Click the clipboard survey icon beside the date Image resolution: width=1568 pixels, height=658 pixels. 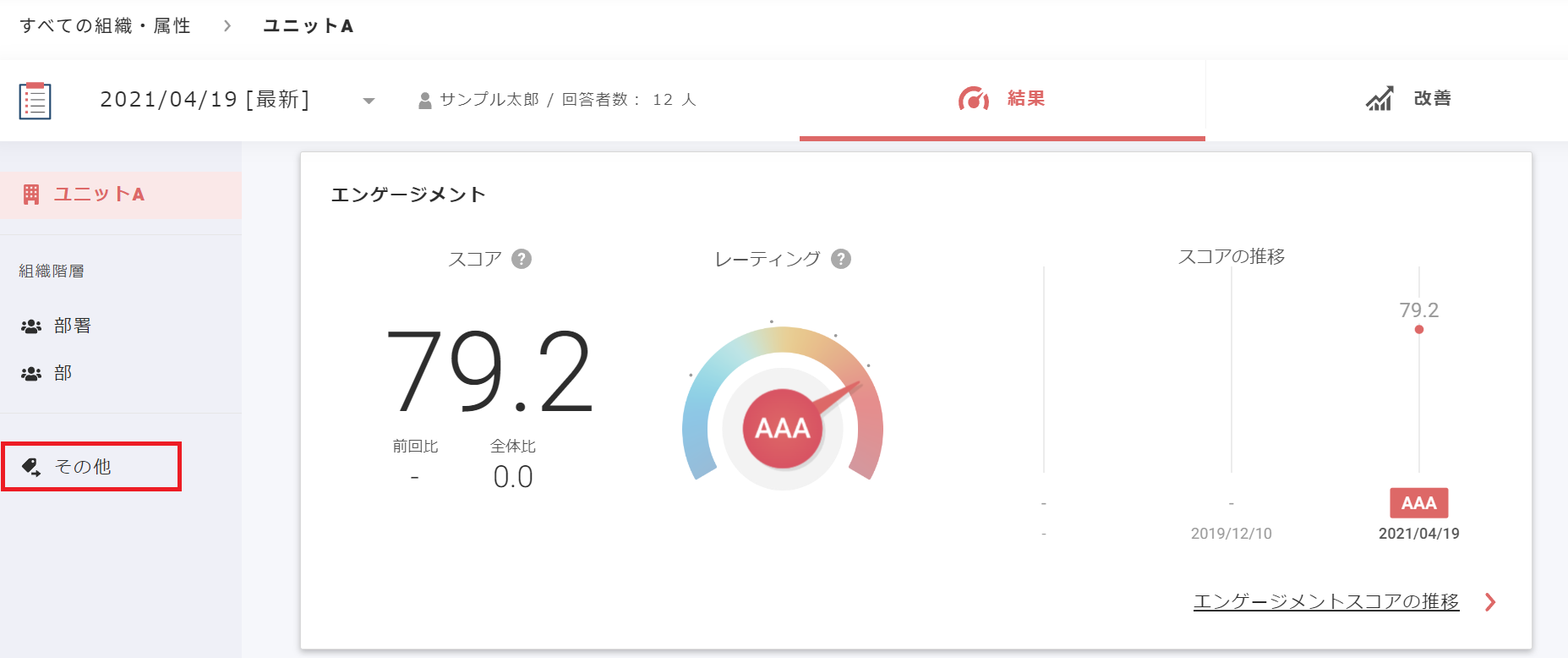tap(34, 99)
